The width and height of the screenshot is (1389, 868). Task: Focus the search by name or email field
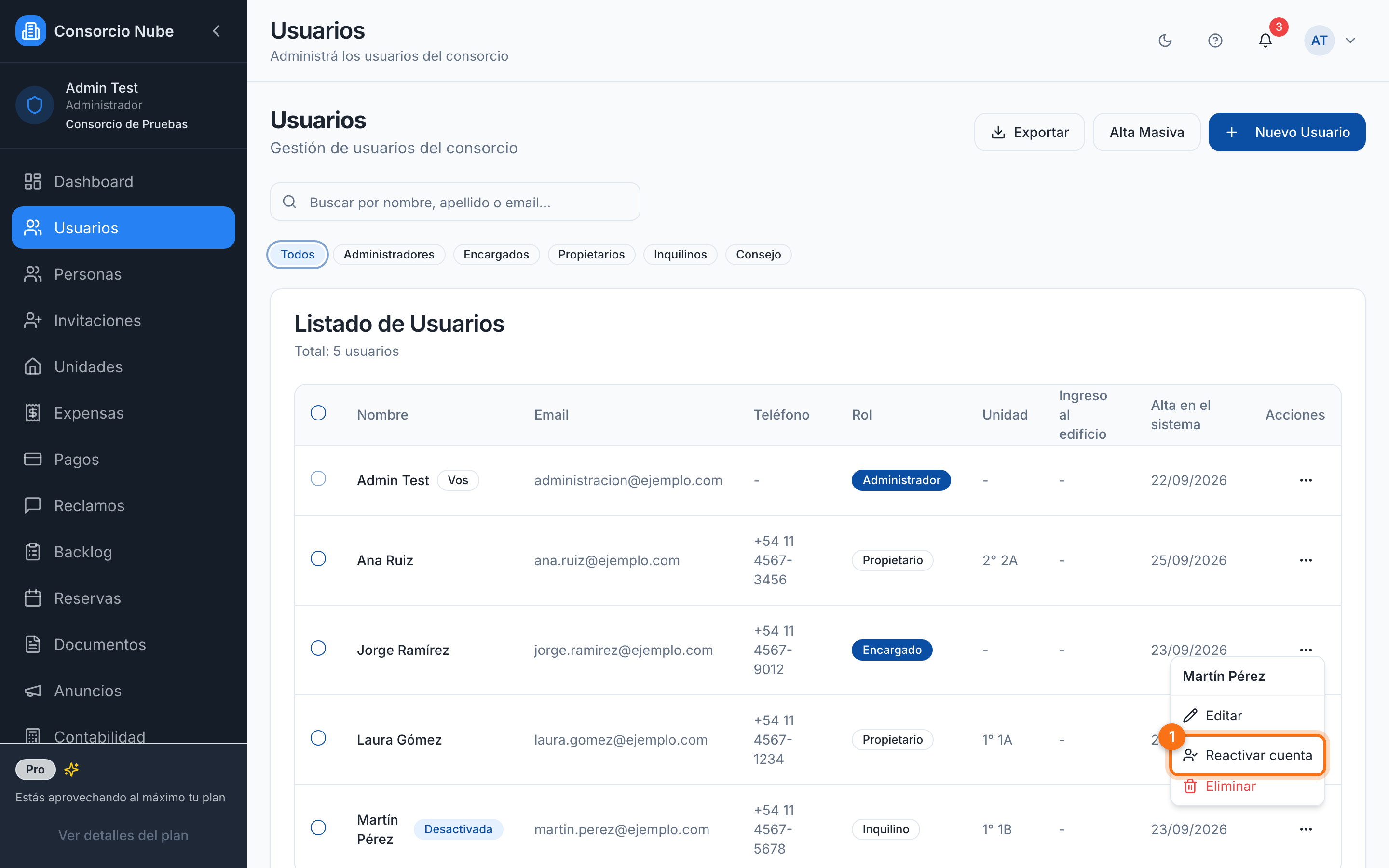pyautogui.click(x=455, y=202)
